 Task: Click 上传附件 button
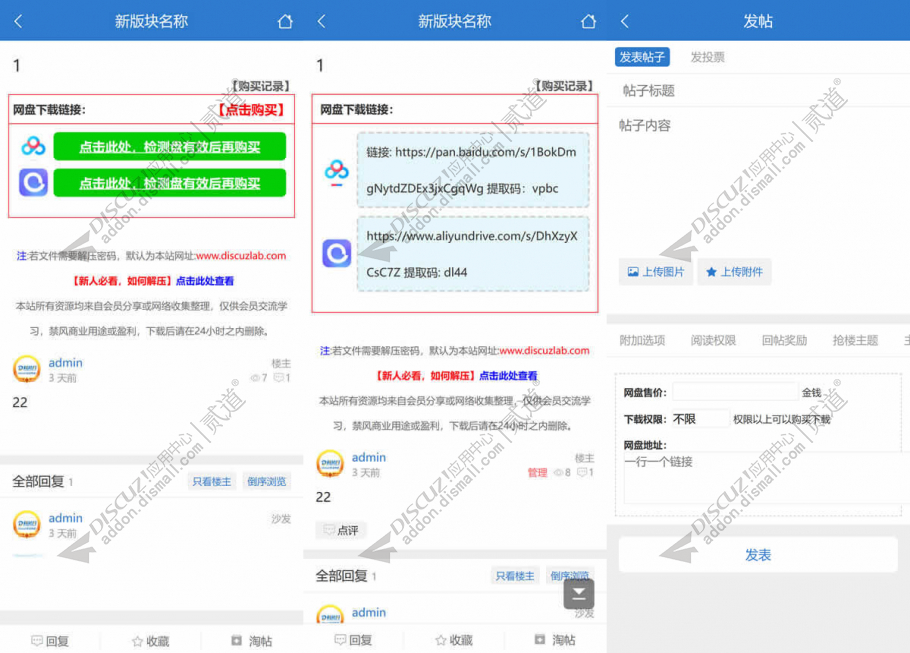[x=735, y=272]
